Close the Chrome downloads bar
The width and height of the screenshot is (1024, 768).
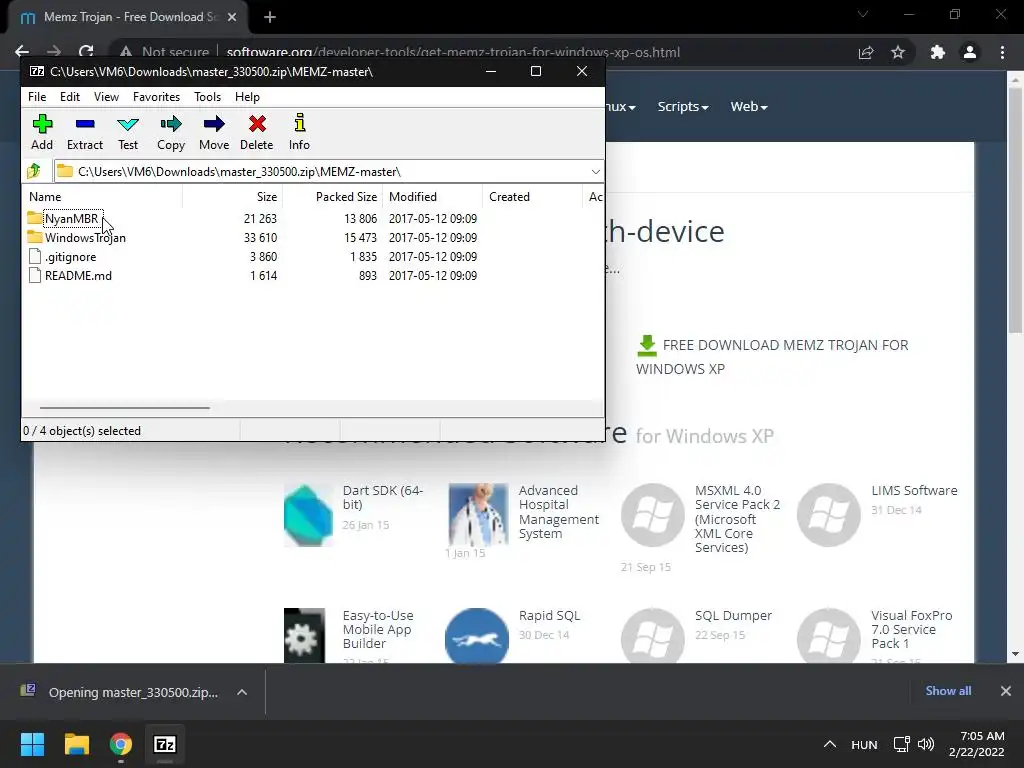click(x=1006, y=691)
